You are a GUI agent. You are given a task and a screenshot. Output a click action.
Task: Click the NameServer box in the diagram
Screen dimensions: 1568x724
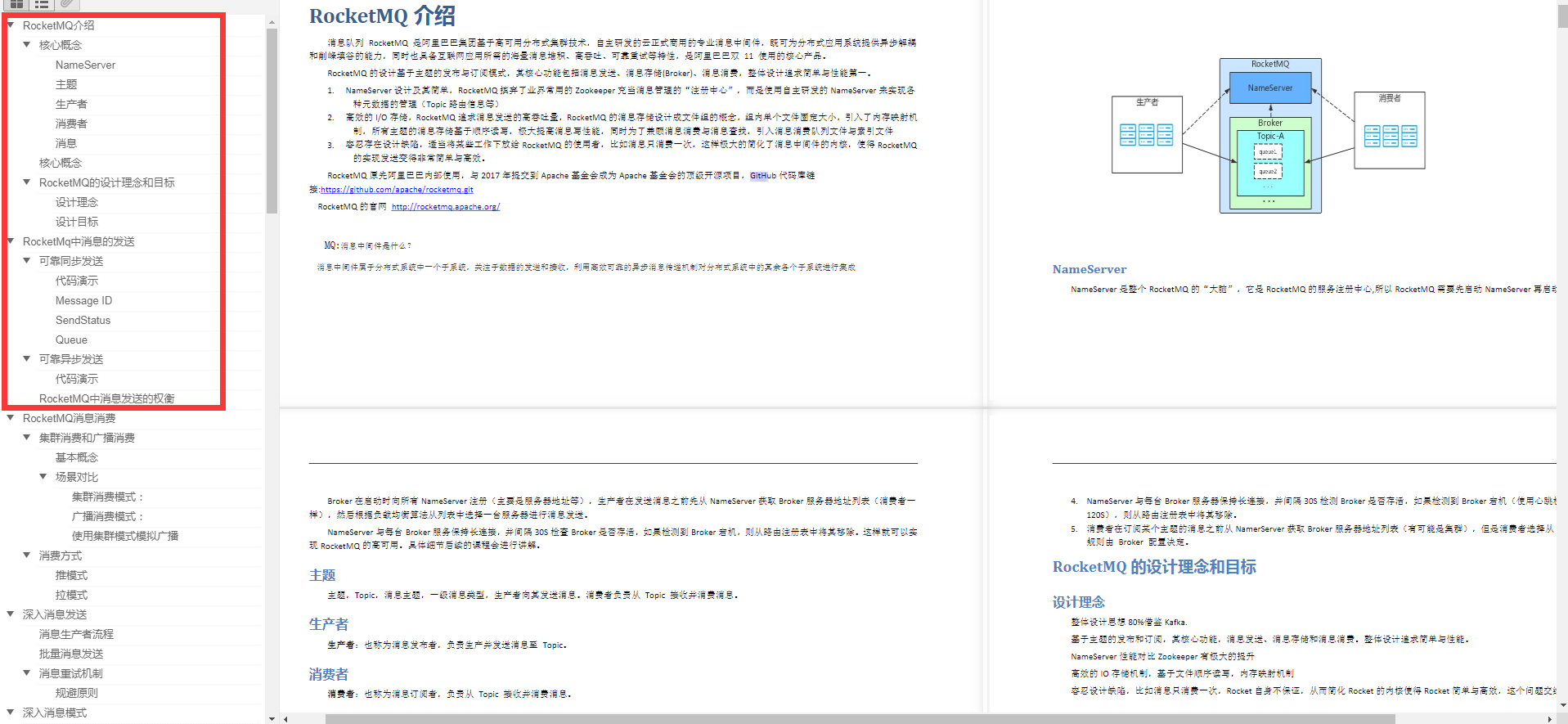pyautogui.click(x=1270, y=88)
